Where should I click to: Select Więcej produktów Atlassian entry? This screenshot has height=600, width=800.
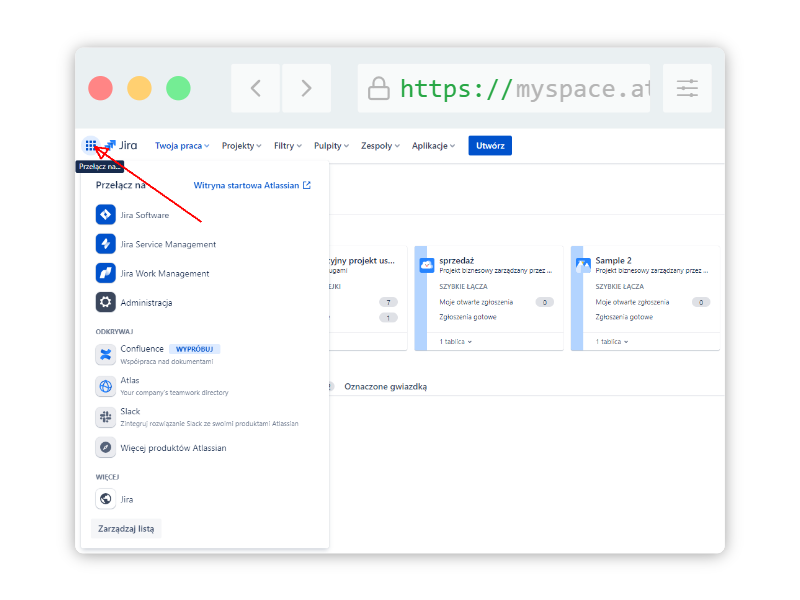coord(173,448)
